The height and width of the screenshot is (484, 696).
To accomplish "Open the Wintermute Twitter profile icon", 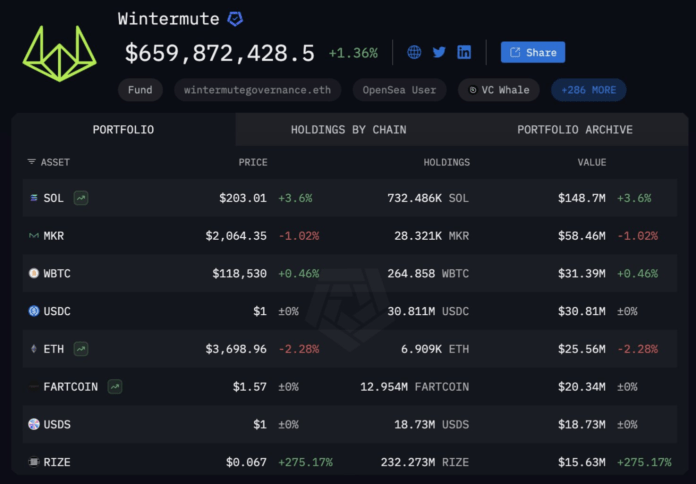I will (x=439, y=52).
